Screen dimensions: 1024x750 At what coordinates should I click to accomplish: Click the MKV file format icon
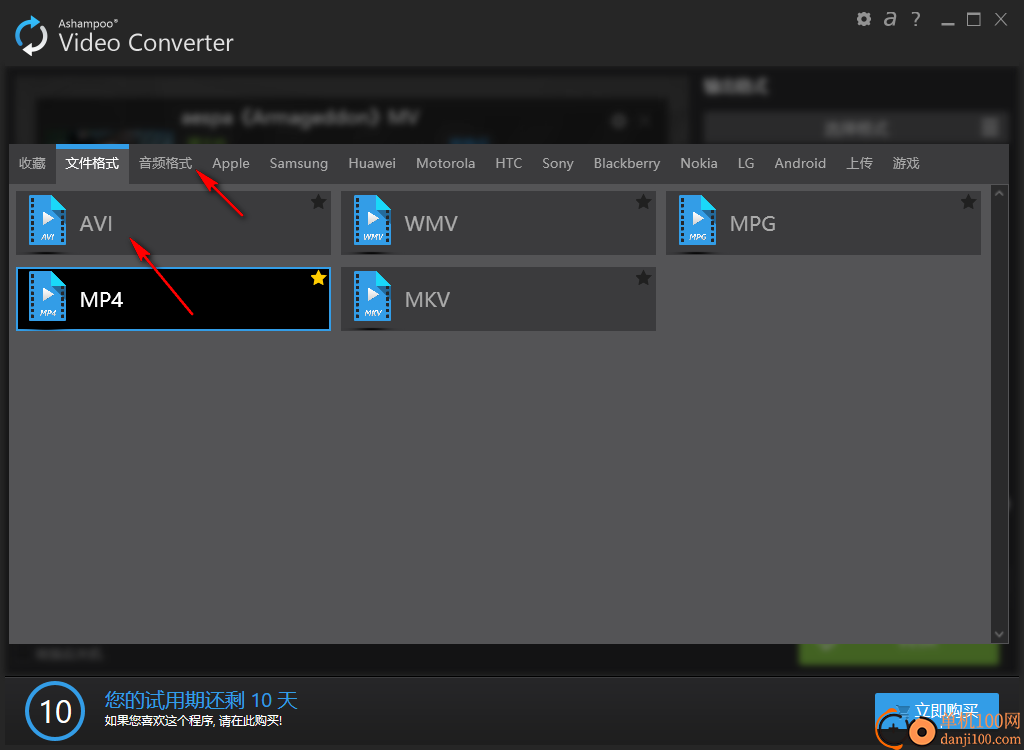click(373, 296)
